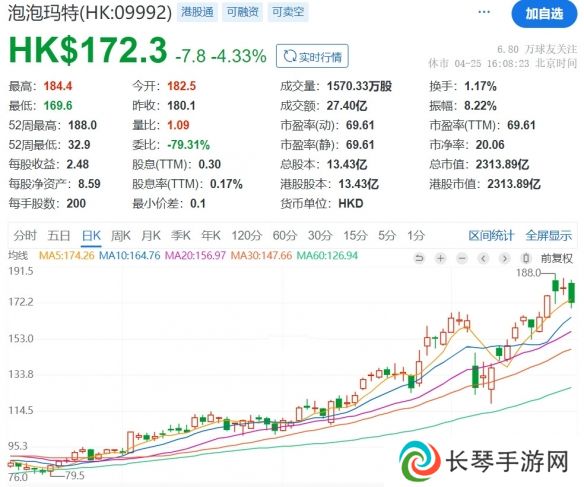Click the 实时行情 button
Screen dimensions: 584x487
pyautogui.click(x=312, y=56)
